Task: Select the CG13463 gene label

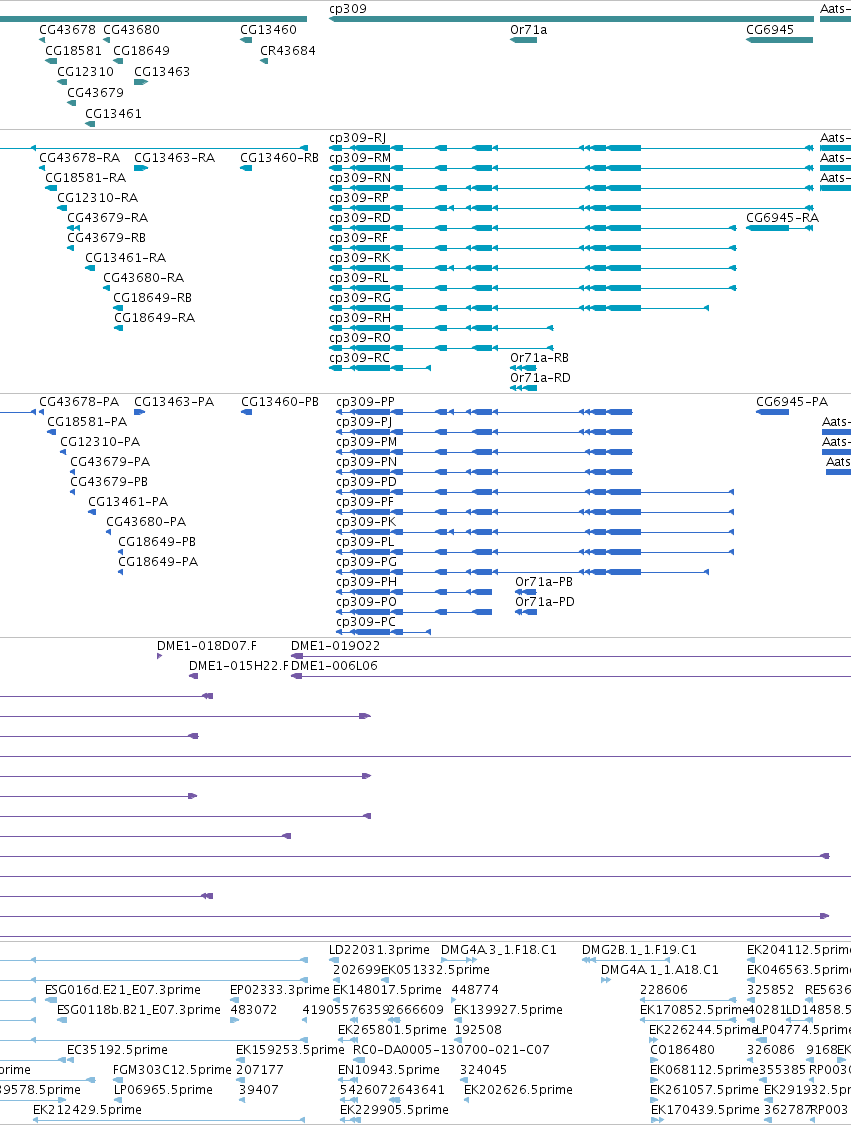Action: coord(162,71)
